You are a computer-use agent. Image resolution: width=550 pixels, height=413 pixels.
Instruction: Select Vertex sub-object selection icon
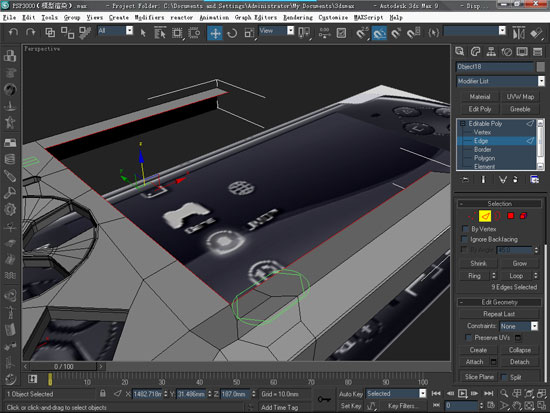(x=472, y=216)
